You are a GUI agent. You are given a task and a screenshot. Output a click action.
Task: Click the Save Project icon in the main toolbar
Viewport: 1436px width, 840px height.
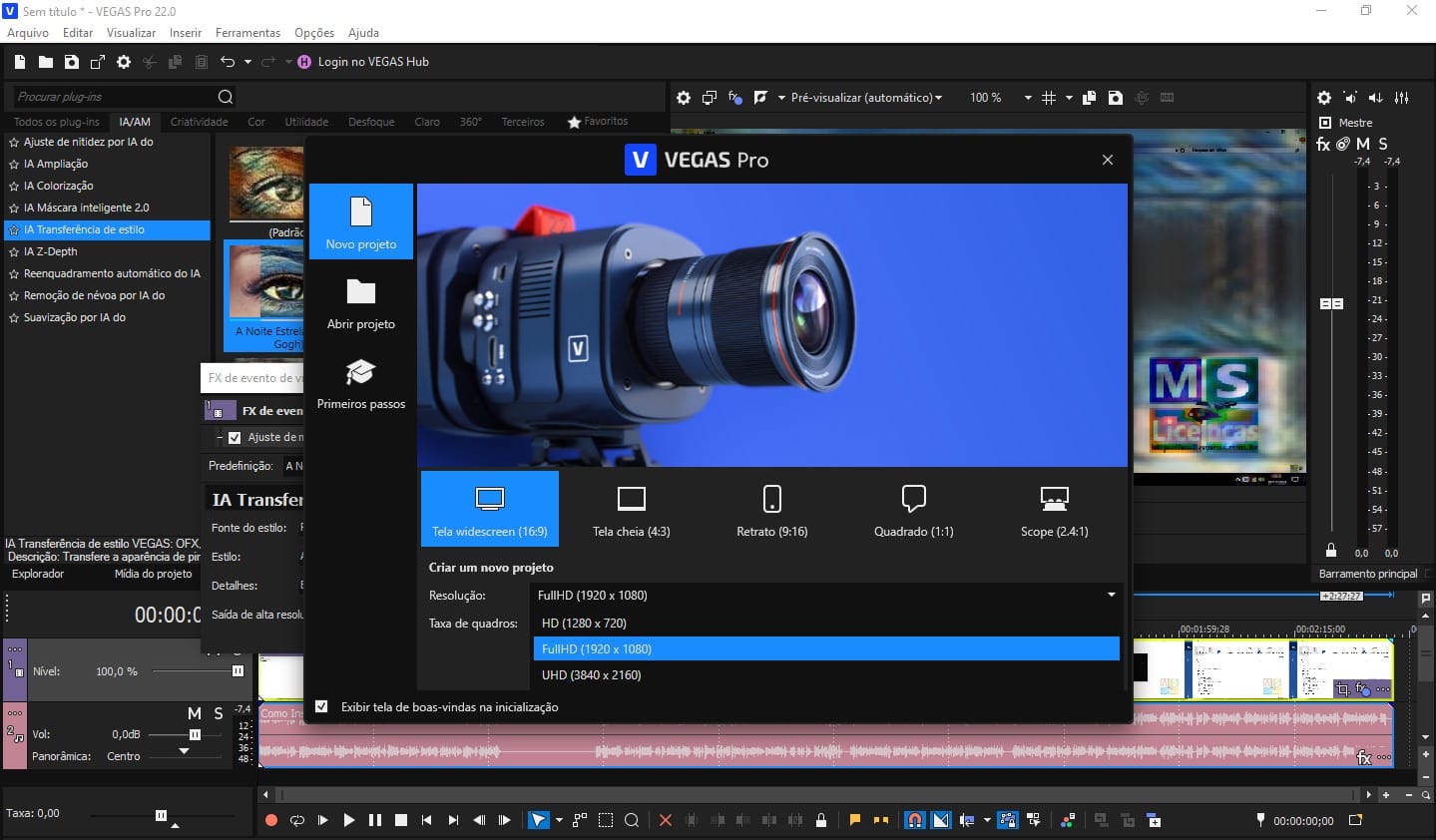tap(71, 61)
